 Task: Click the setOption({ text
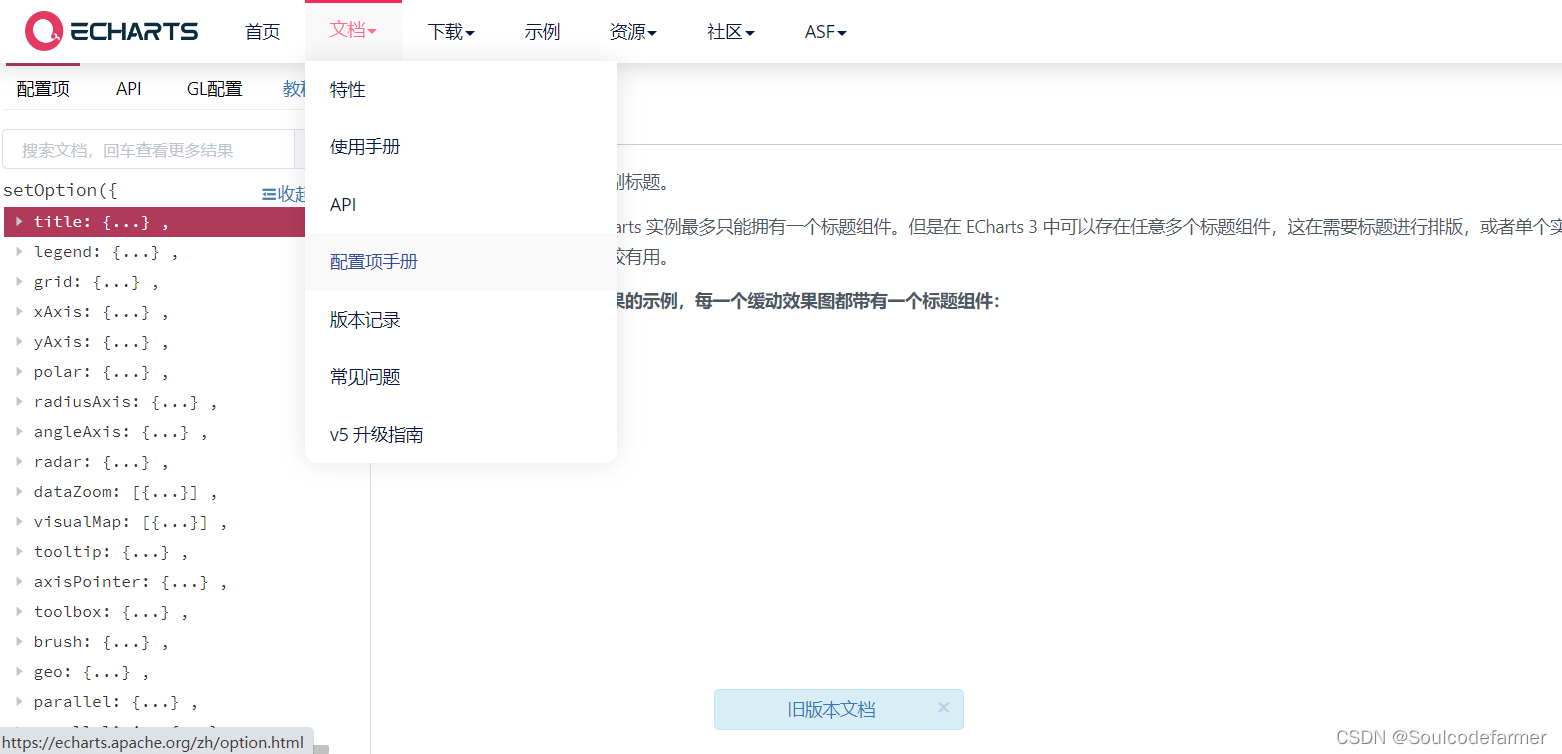tap(60, 190)
